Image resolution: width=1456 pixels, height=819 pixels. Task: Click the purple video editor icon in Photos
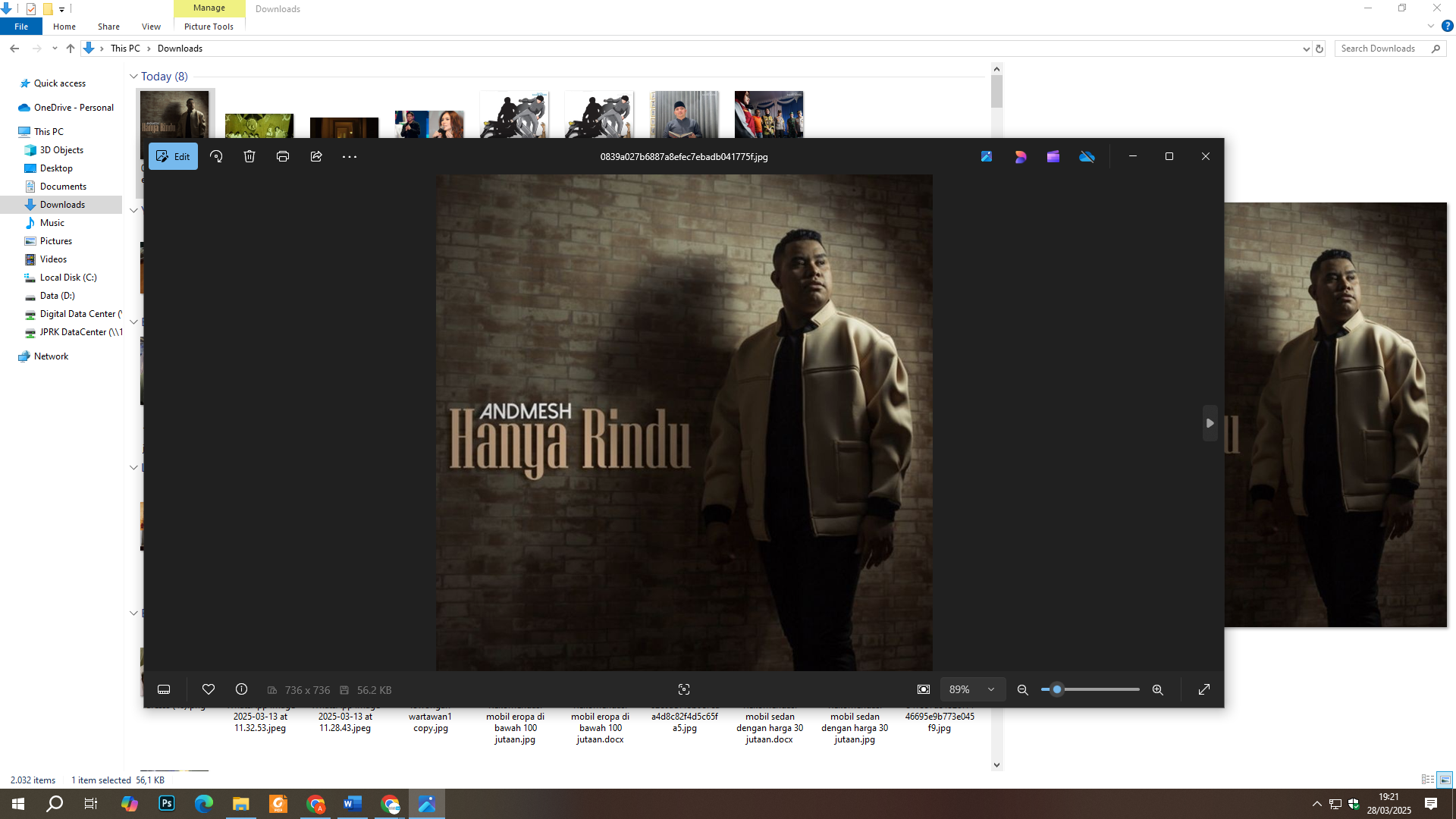(1053, 156)
